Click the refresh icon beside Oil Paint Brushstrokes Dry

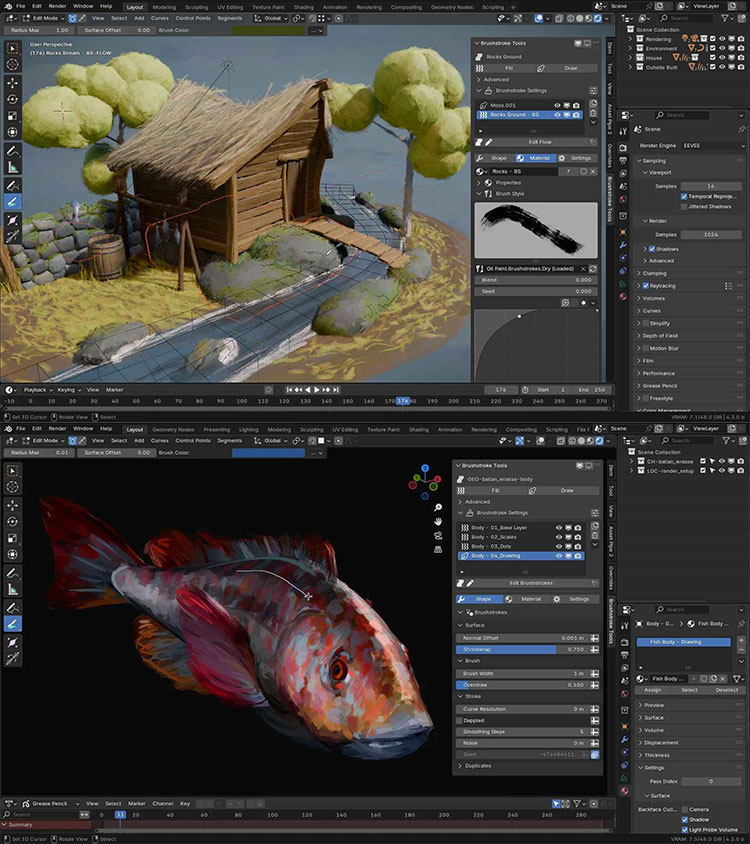(x=593, y=269)
